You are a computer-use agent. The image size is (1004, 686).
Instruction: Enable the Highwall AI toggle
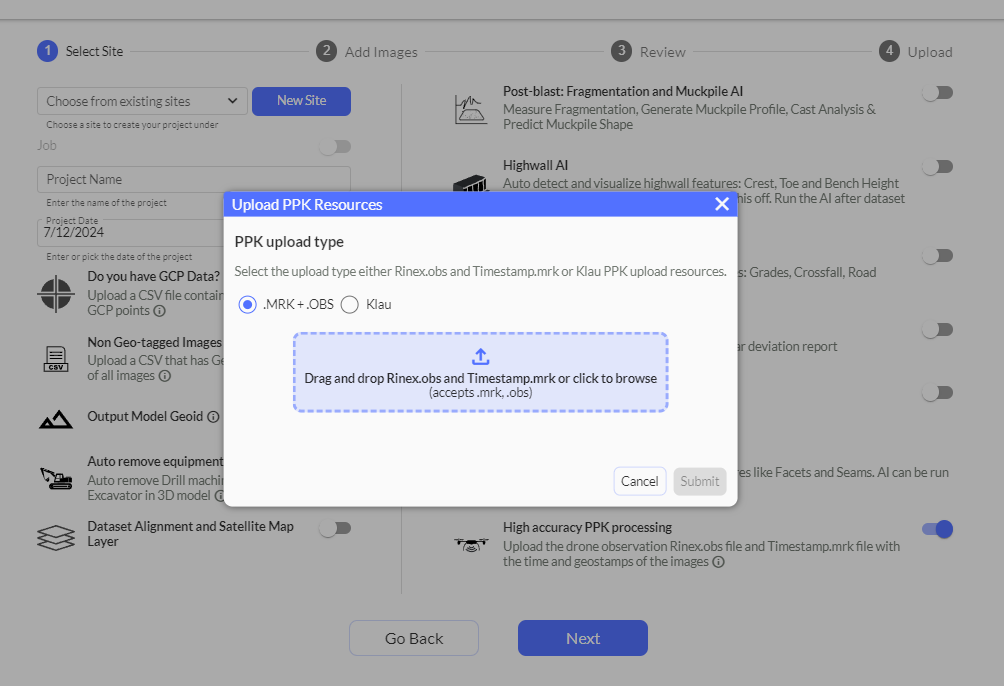[x=937, y=167]
